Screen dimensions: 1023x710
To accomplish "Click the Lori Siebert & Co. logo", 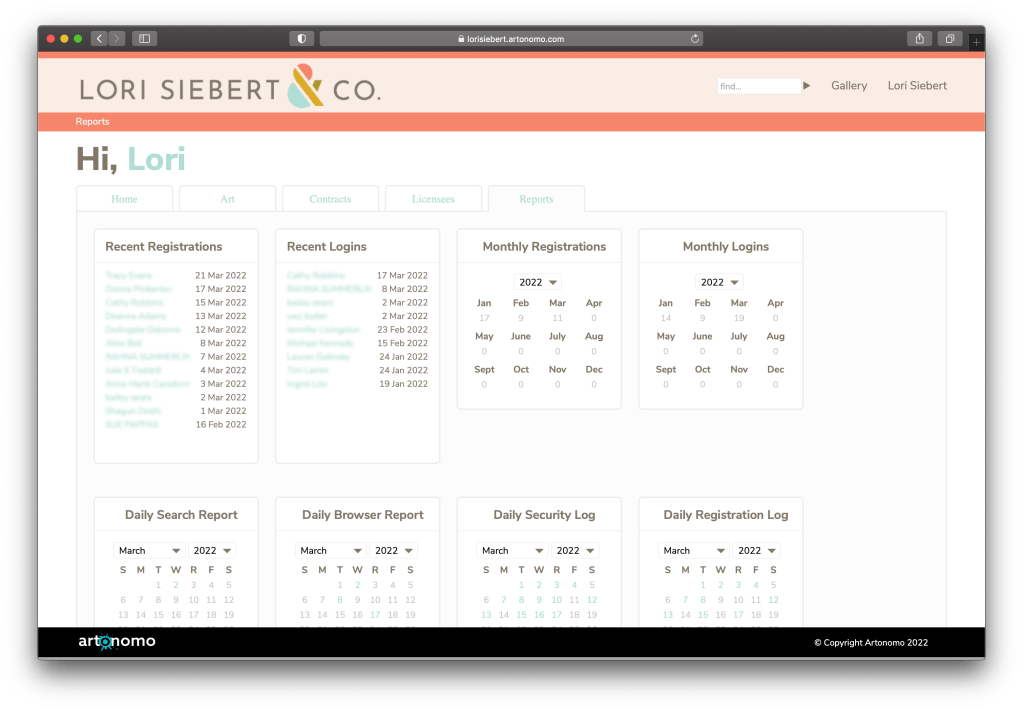I will tap(230, 88).
